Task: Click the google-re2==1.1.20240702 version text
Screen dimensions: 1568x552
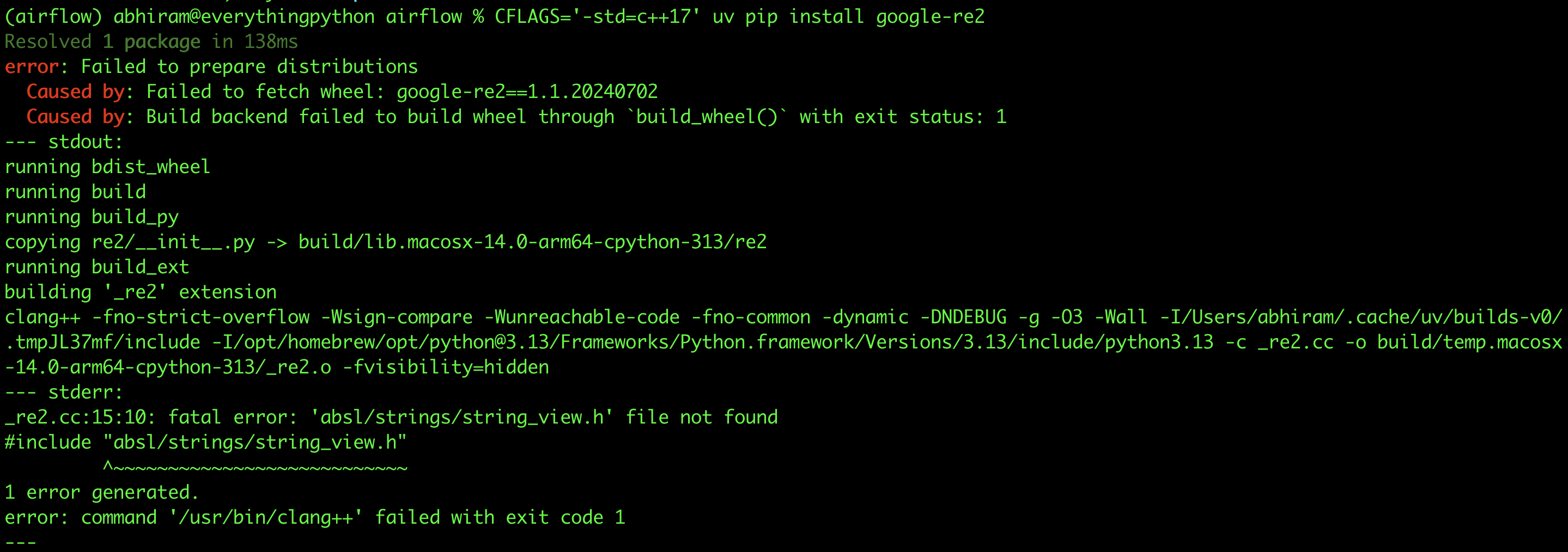Action: click(x=526, y=91)
